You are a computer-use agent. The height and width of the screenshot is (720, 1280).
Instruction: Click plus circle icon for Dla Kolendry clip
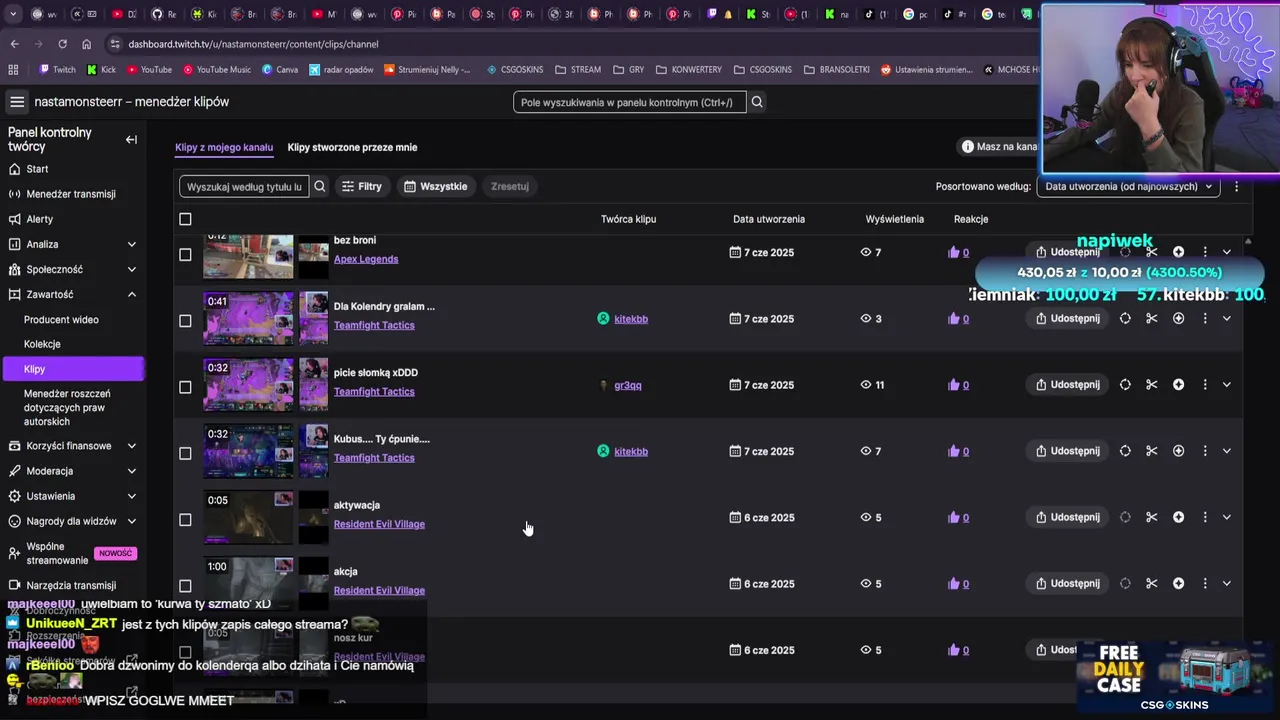(x=1178, y=319)
